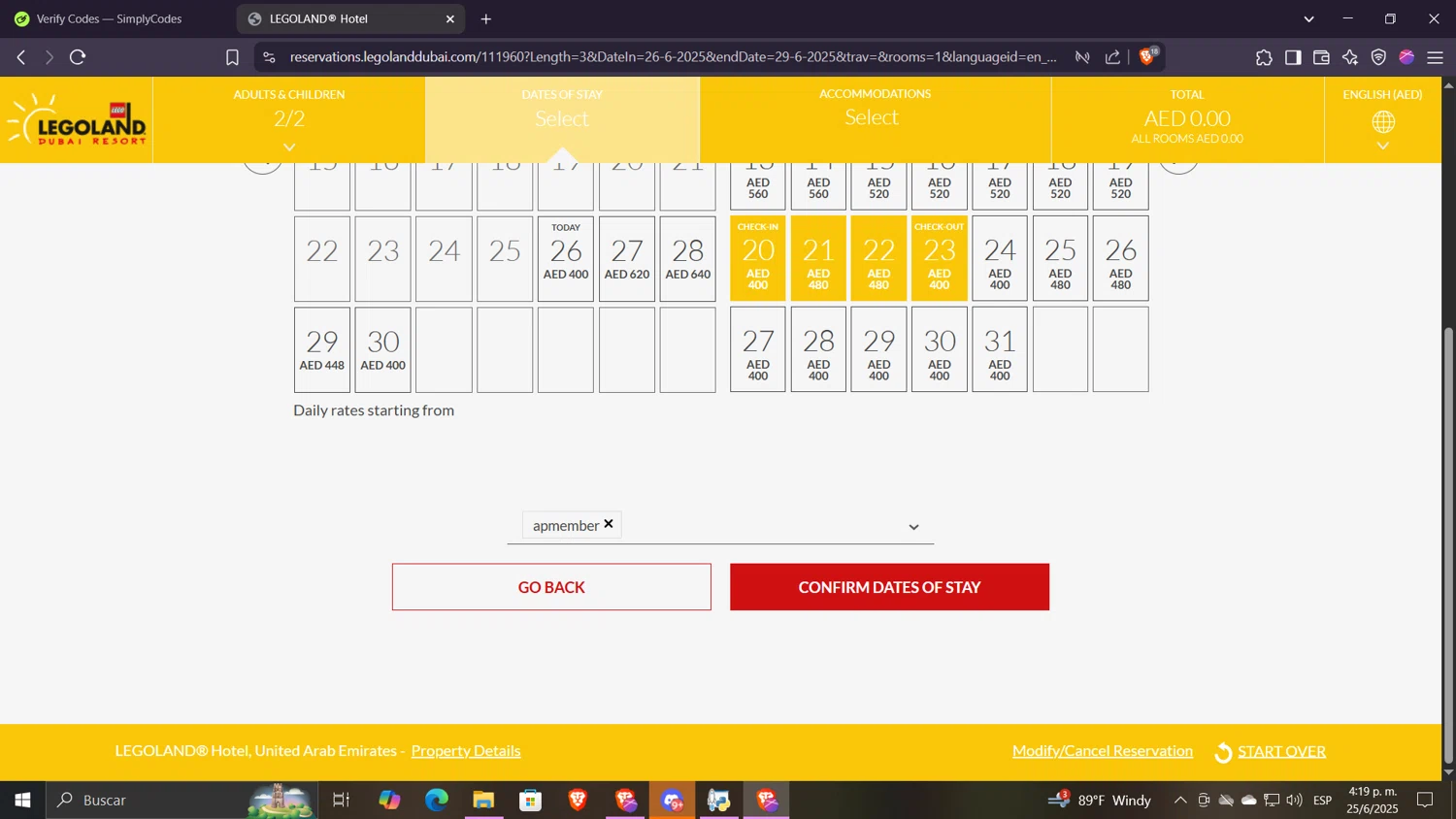The image size is (1456, 819).
Task: Click the check-in date 20
Action: coord(758,258)
